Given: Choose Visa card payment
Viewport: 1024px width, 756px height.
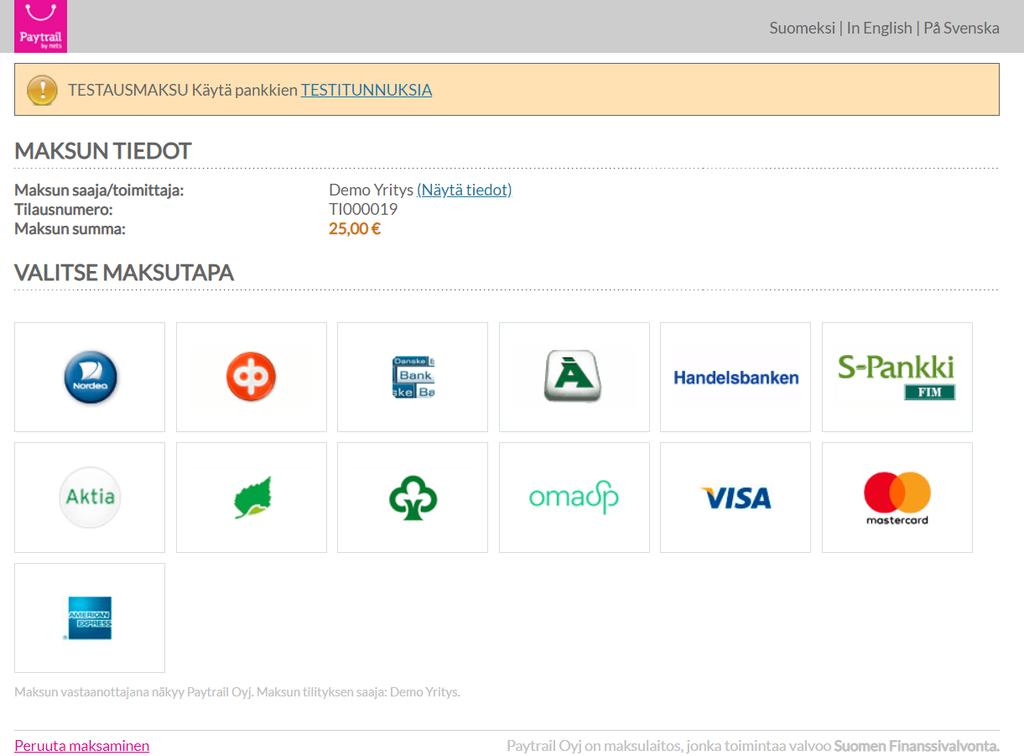Looking at the screenshot, I should coord(735,497).
